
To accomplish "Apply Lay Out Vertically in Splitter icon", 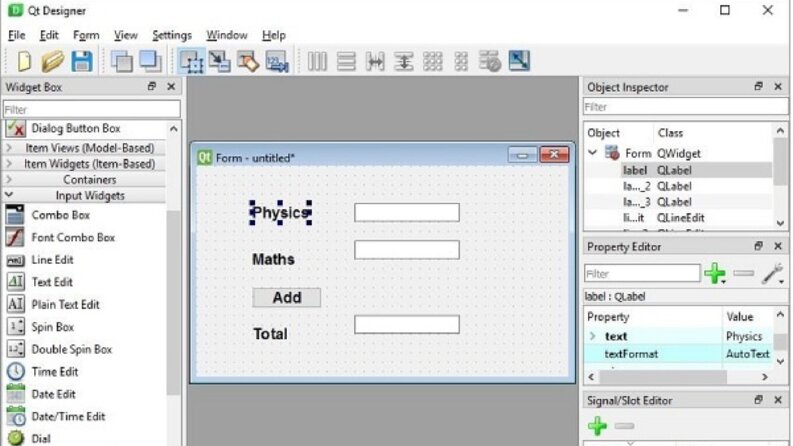I will coord(404,61).
